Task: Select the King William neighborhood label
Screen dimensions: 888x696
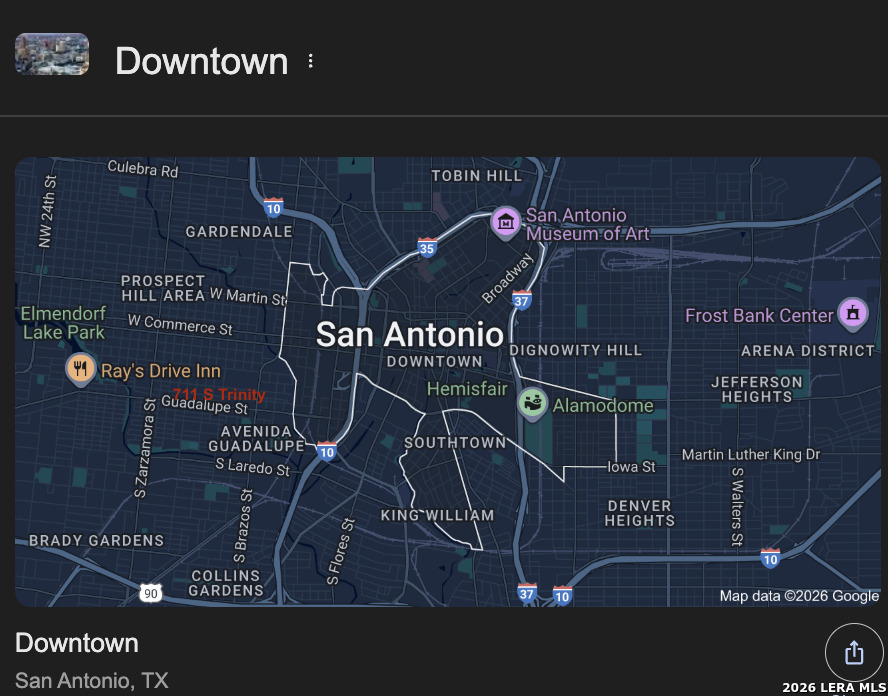Action: pos(437,515)
